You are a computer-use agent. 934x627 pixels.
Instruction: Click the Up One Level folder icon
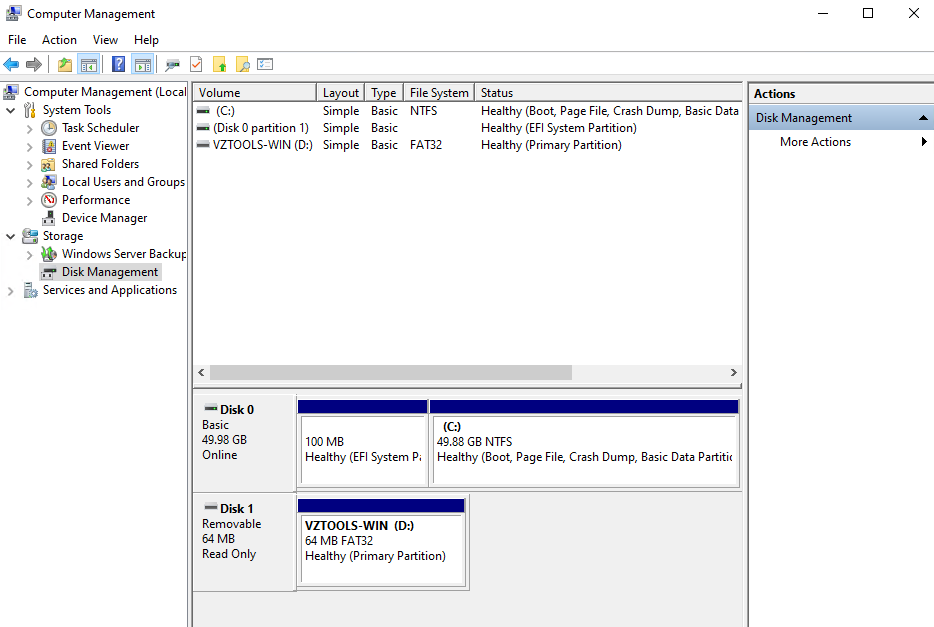point(65,64)
